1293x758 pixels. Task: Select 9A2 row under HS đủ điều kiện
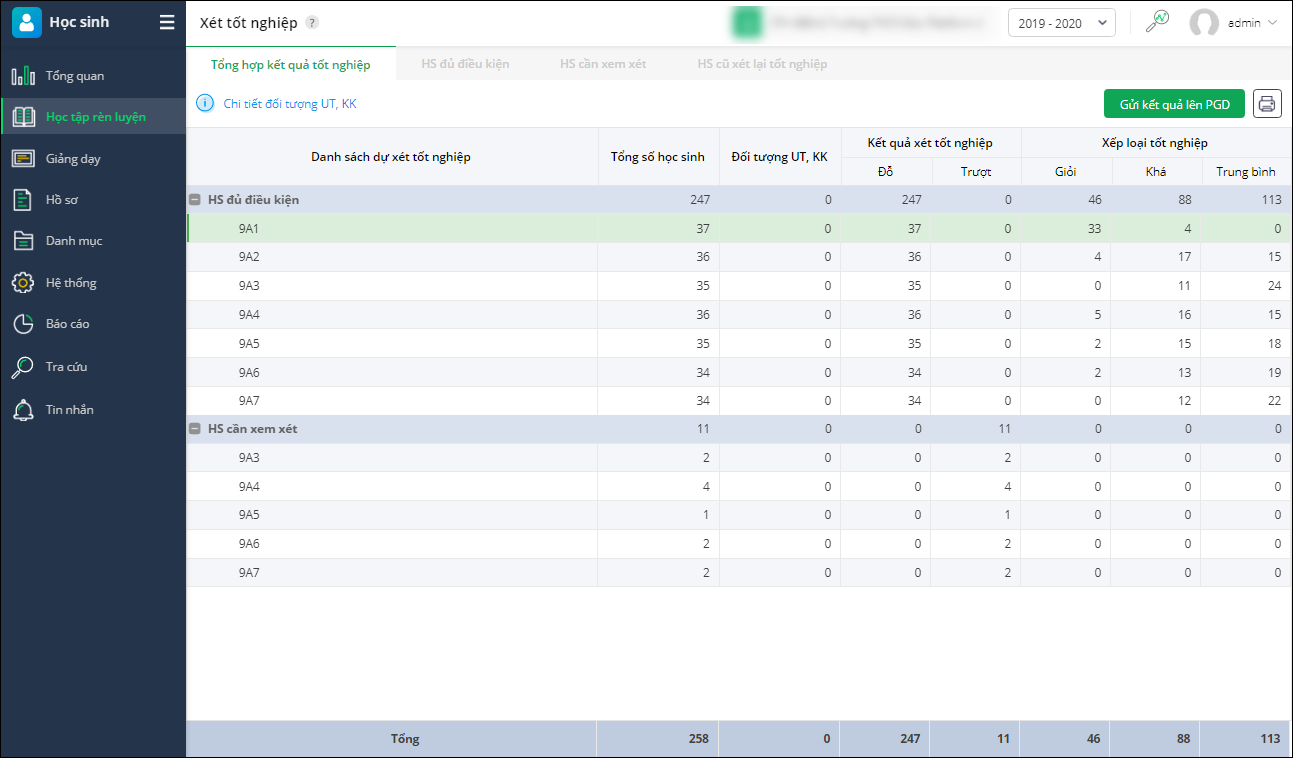click(739, 257)
